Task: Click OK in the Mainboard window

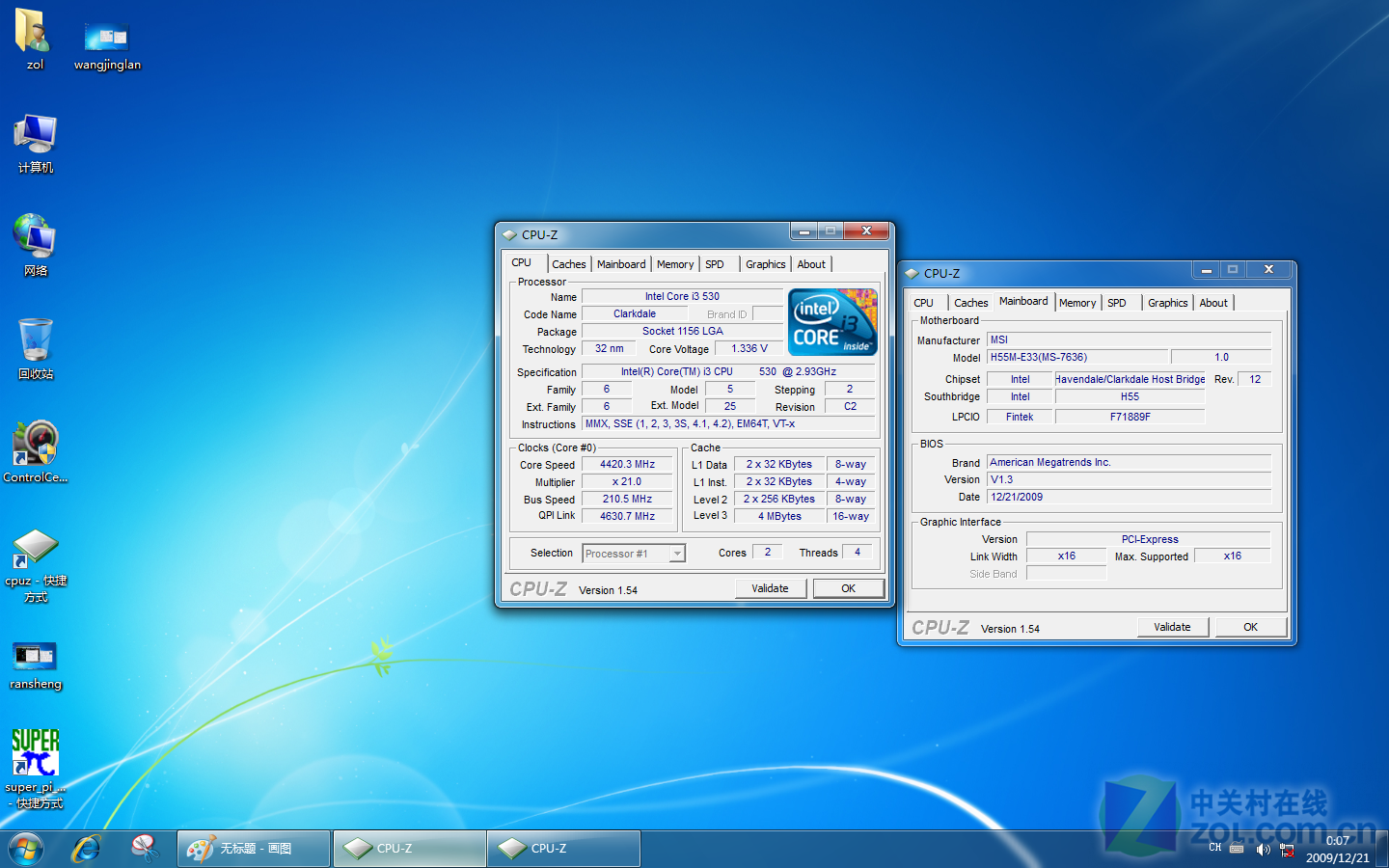Action: (1251, 627)
